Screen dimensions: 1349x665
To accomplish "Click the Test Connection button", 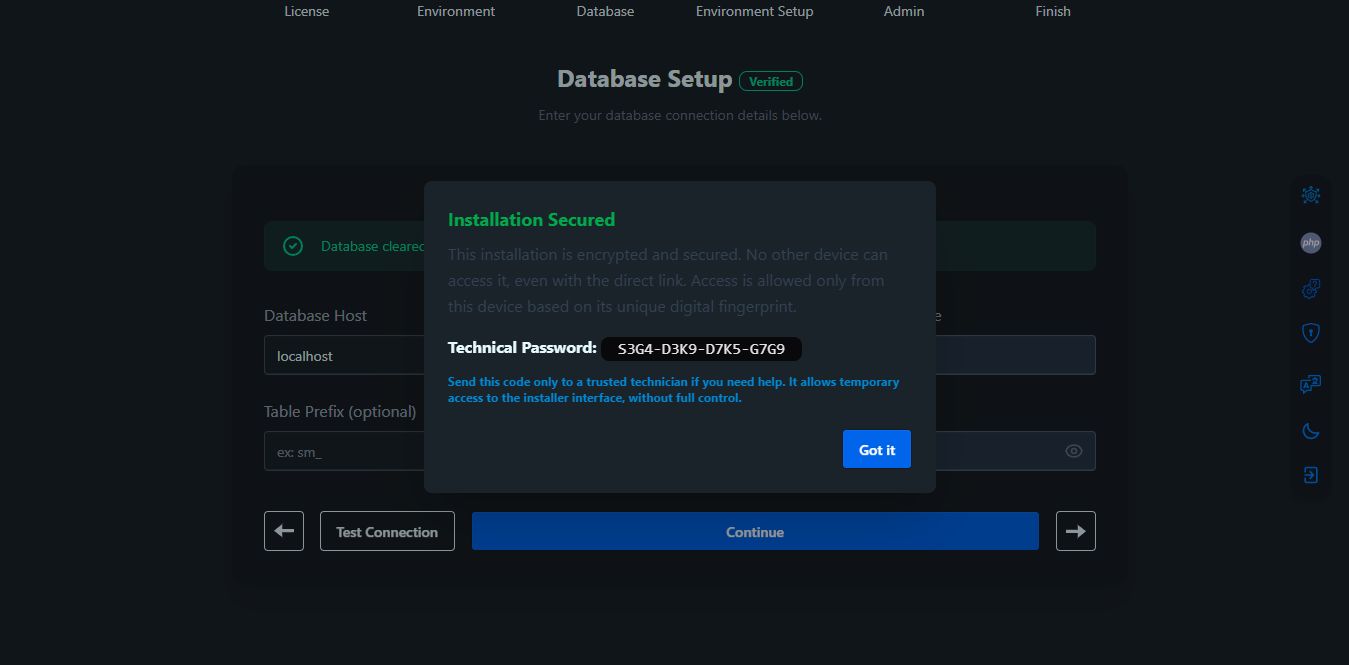I will (x=387, y=531).
